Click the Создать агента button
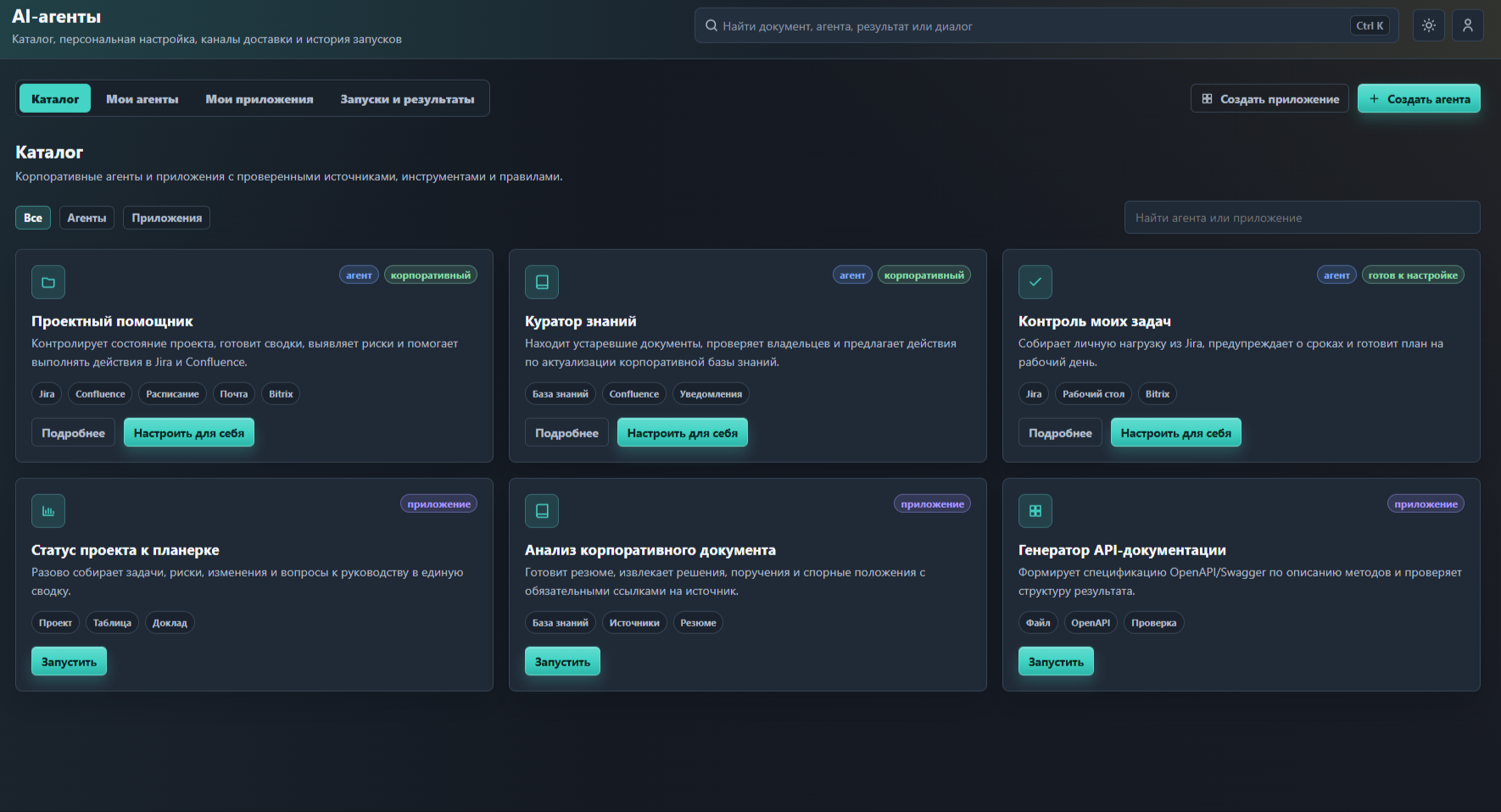1501x812 pixels. (x=1419, y=98)
